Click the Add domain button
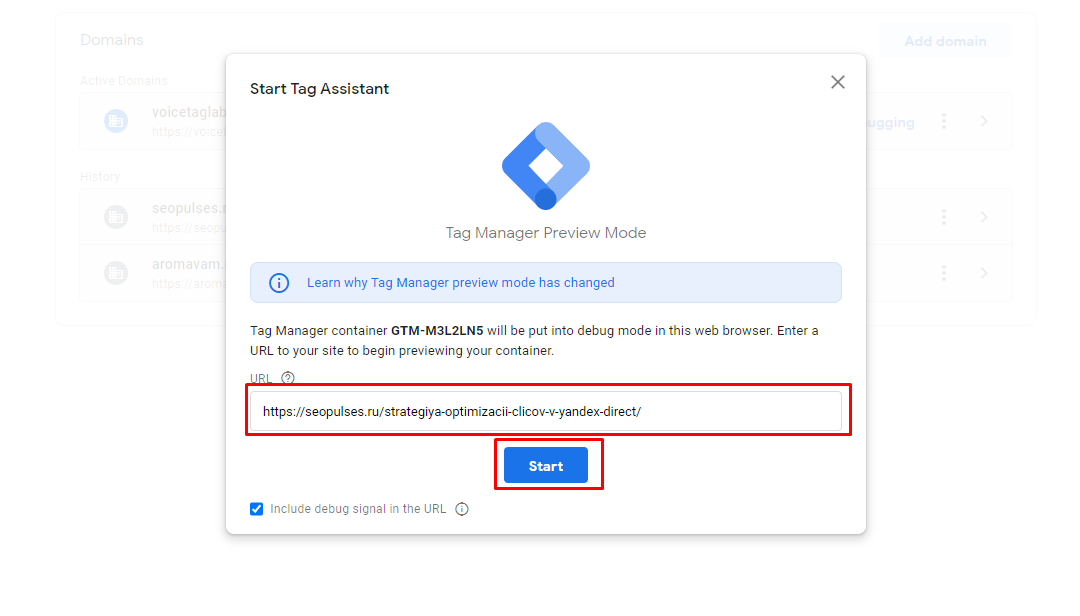The image size is (1080, 616). point(945,41)
